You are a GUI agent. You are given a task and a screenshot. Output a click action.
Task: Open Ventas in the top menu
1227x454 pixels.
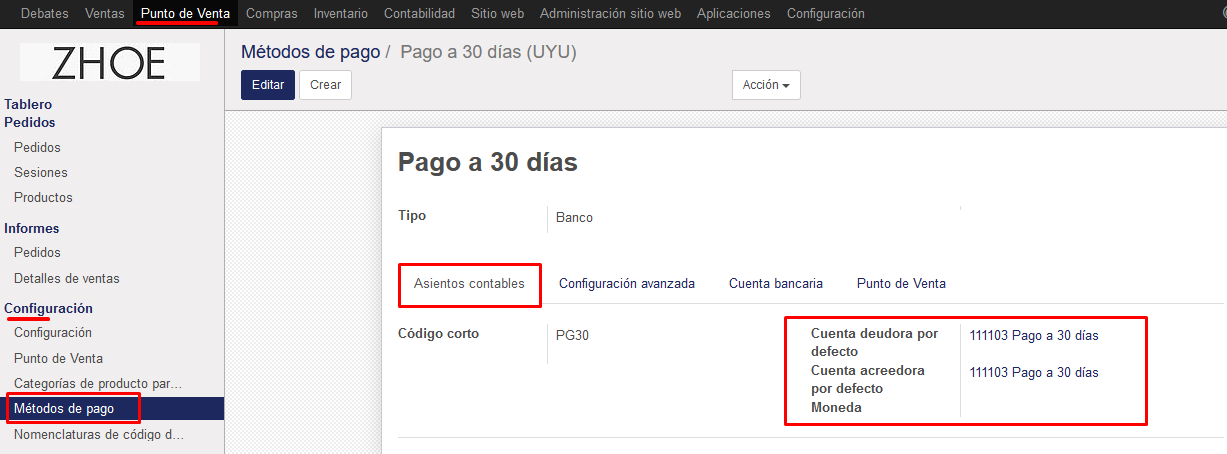(105, 13)
